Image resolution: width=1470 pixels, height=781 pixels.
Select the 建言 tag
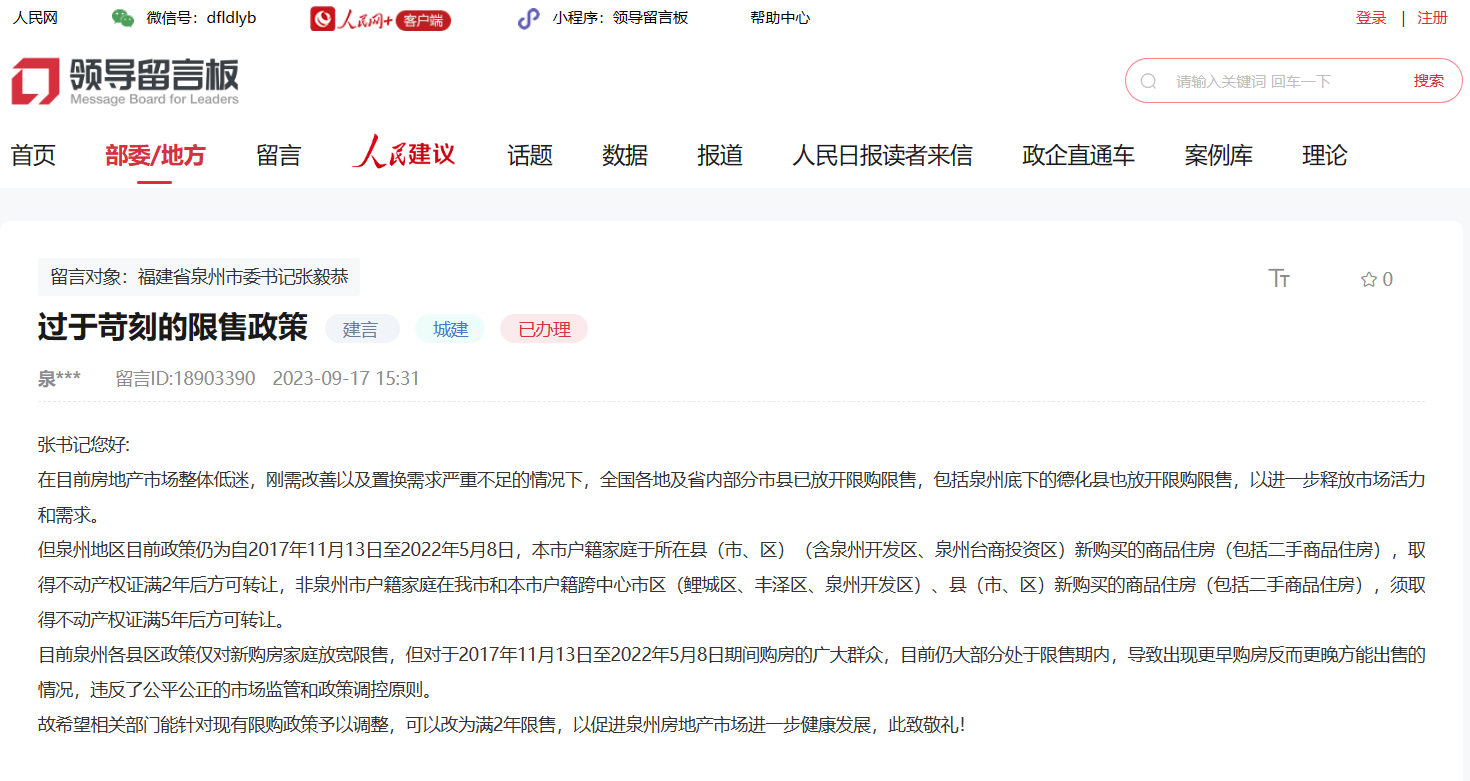click(362, 328)
